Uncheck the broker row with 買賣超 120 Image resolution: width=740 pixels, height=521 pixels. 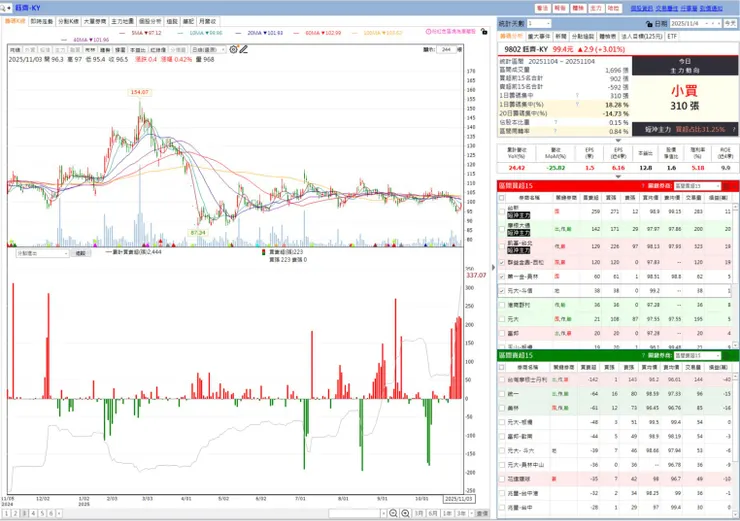point(502,262)
